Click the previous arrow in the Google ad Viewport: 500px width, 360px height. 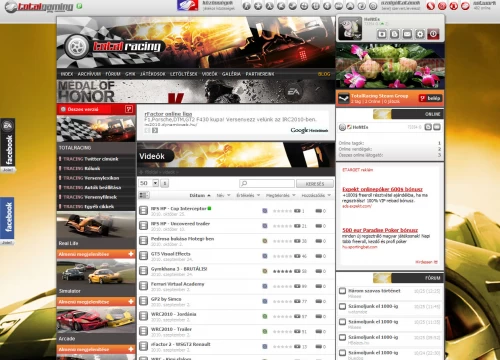click(148, 130)
